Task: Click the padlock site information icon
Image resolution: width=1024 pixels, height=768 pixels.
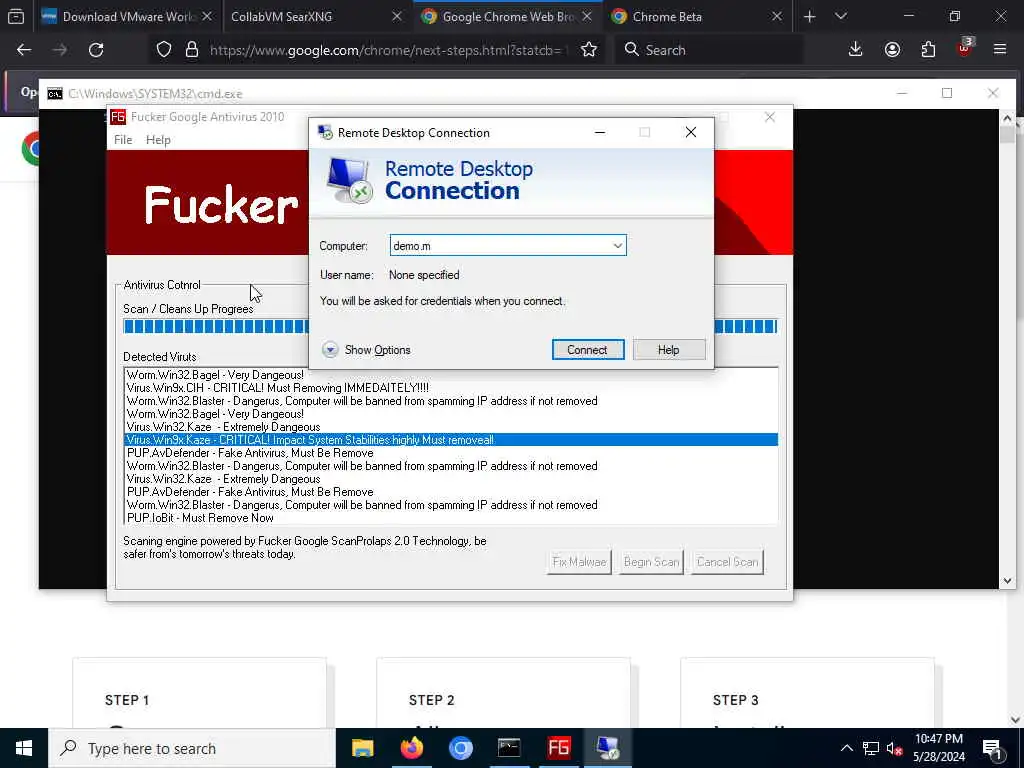Action: (191, 50)
